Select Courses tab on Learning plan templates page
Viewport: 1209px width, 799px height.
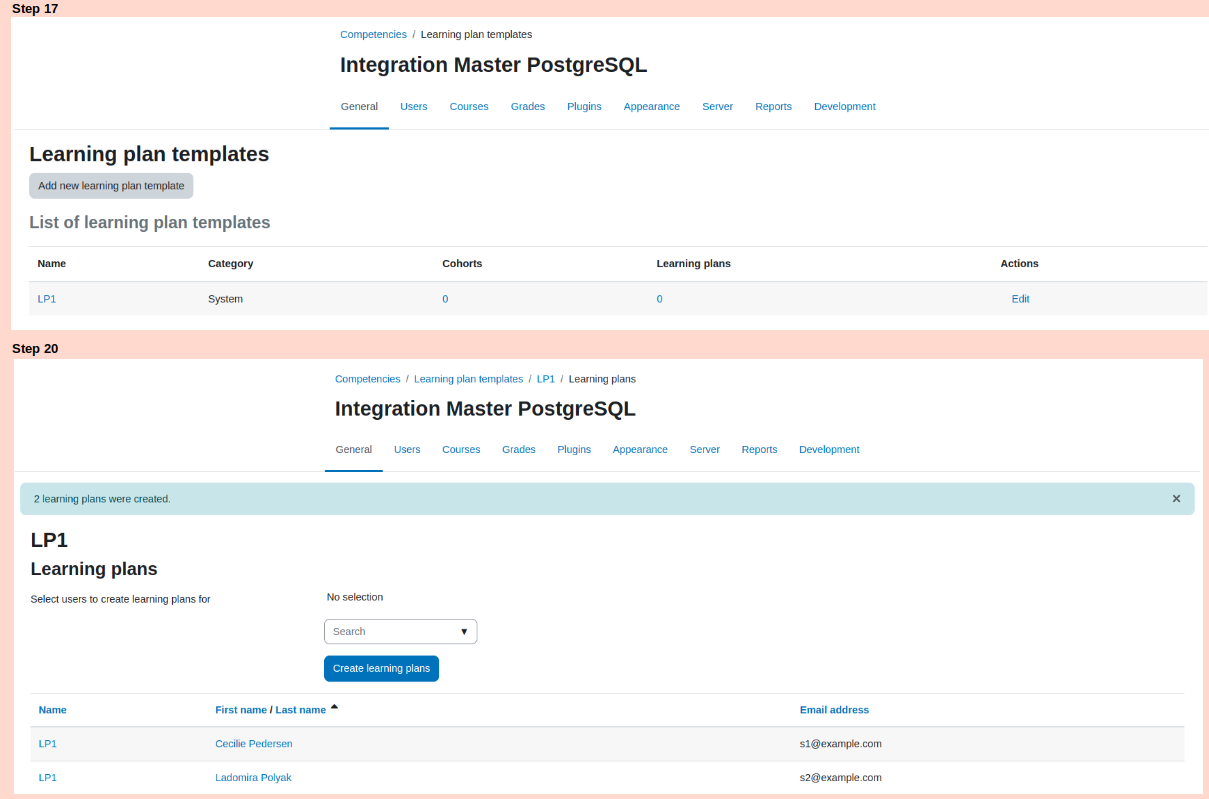469,107
